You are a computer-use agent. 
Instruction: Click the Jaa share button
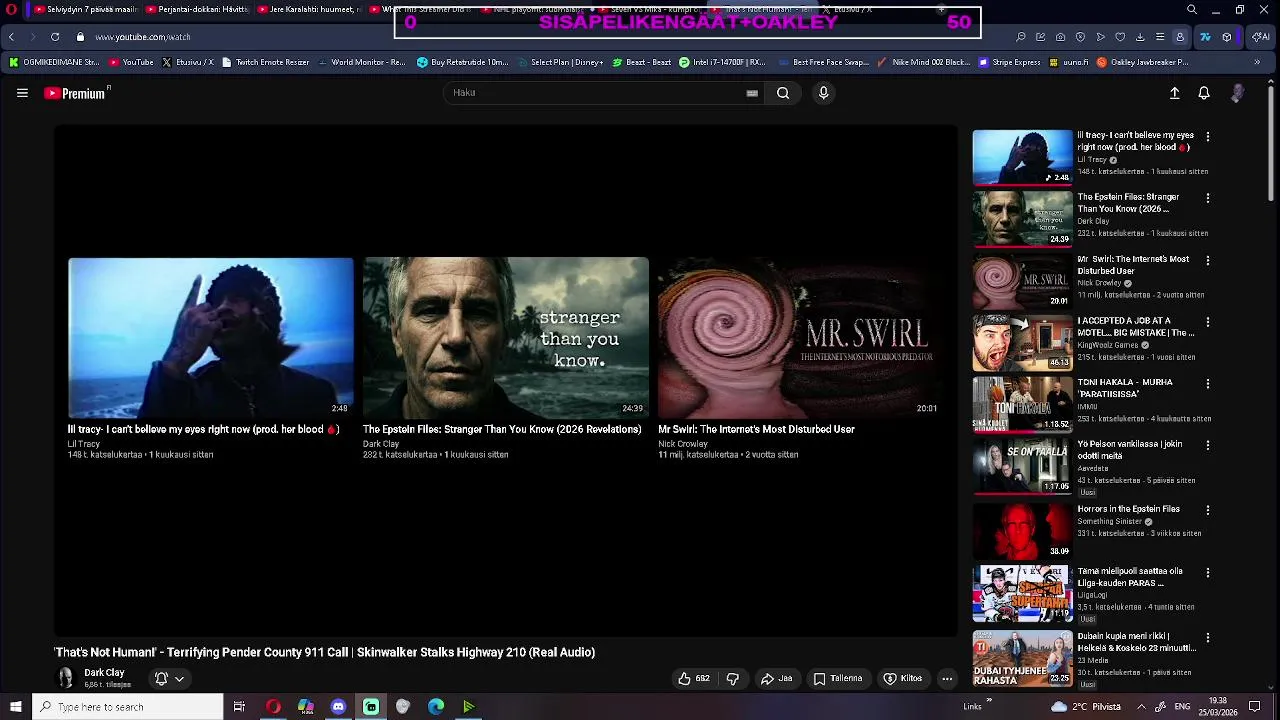tap(777, 678)
